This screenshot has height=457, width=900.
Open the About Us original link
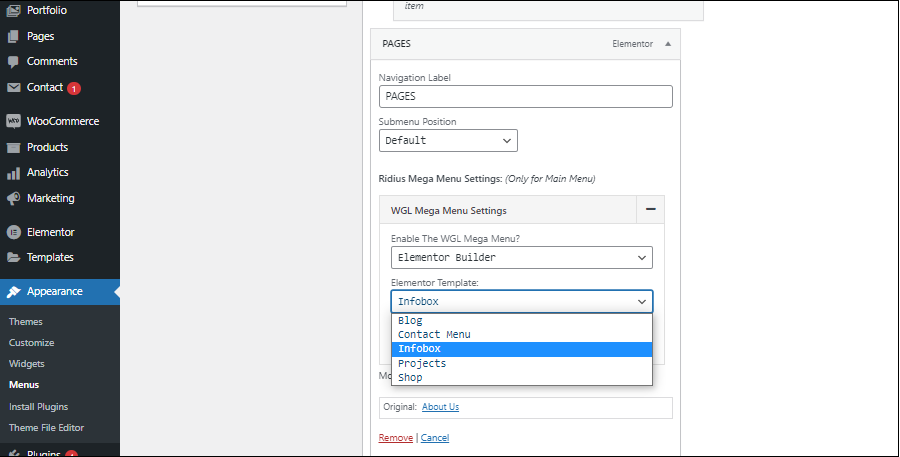440,406
